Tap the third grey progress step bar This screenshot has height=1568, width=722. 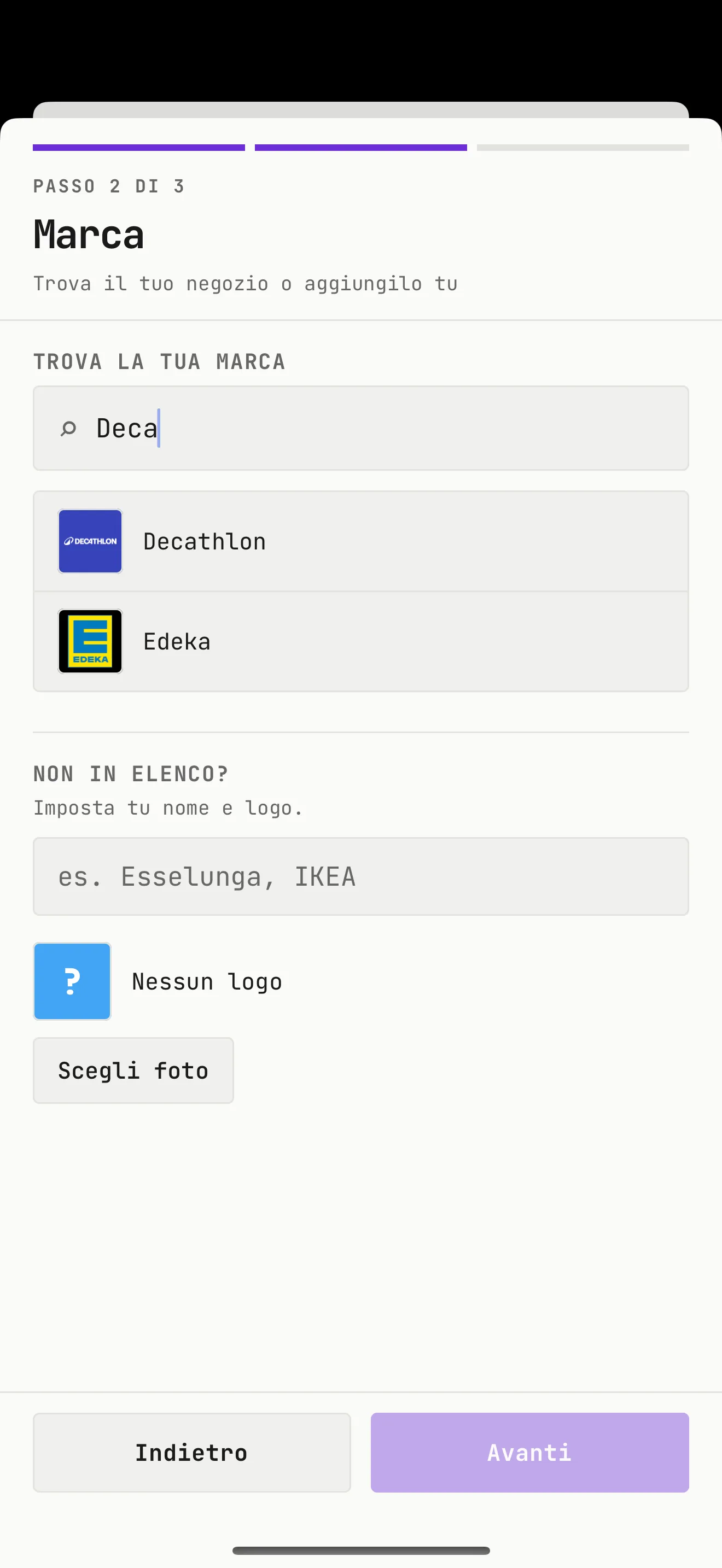[583, 147]
